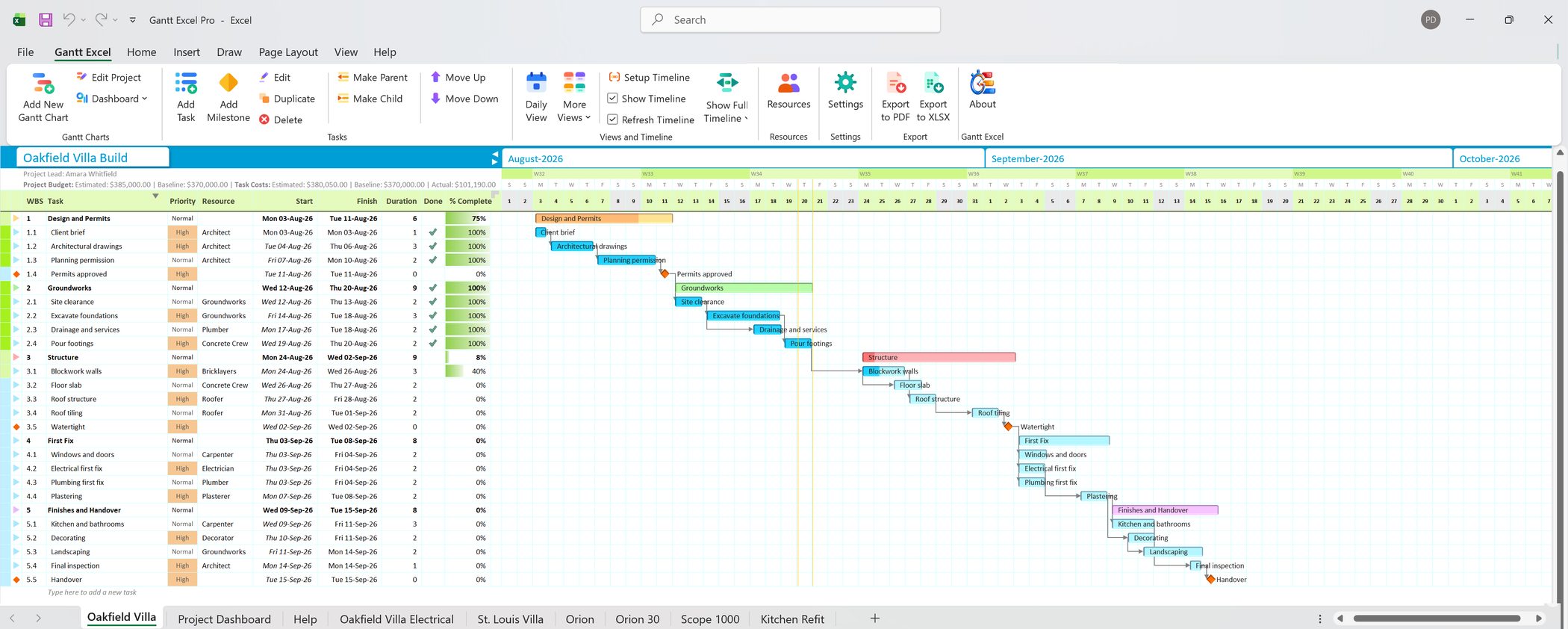Screen dimensions: 1568x629
Task: Click the horizontal scrollbar right arrow
Action: tap(1539, 619)
